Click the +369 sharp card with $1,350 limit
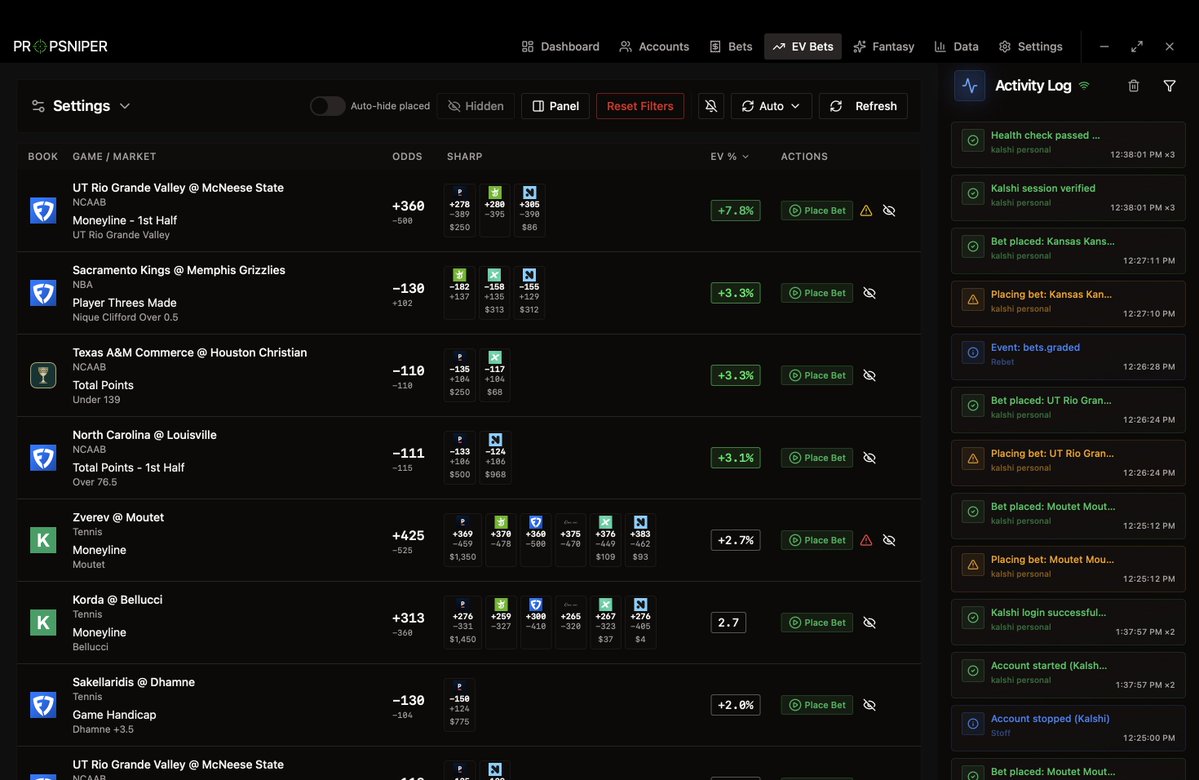Image resolution: width=1199 pixels, height=780 pixels. [x=463, y=541]
